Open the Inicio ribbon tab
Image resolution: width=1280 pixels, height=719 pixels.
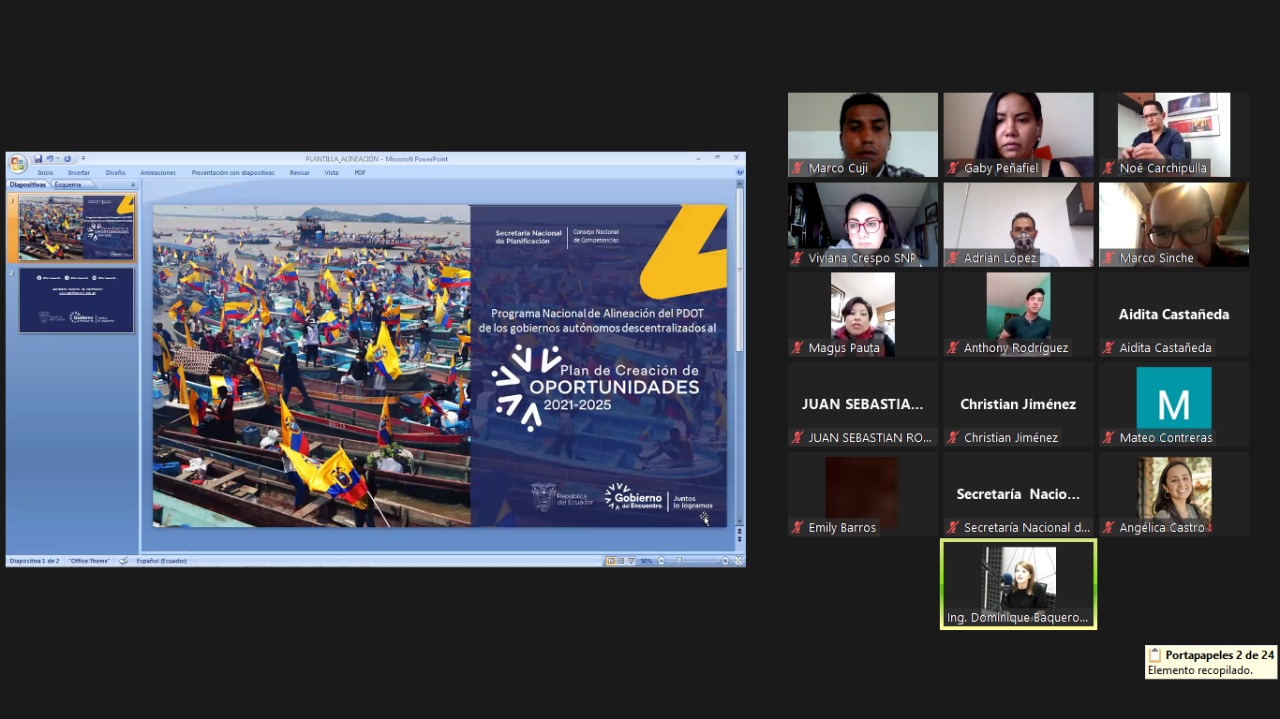pyautogui.click(x=45, y=173)
